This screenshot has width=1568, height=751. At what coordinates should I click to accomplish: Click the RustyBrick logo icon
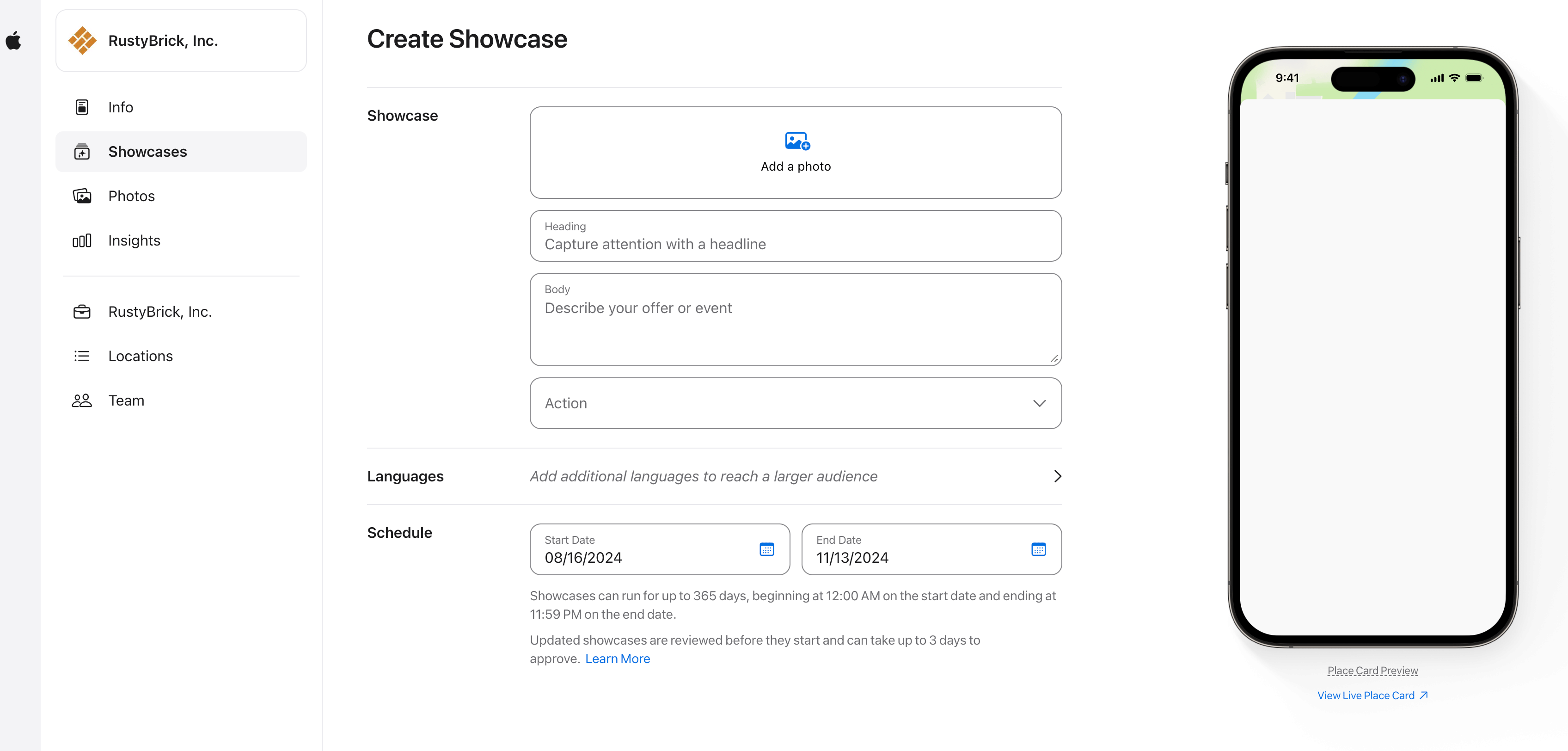click(x=82, y=40)
